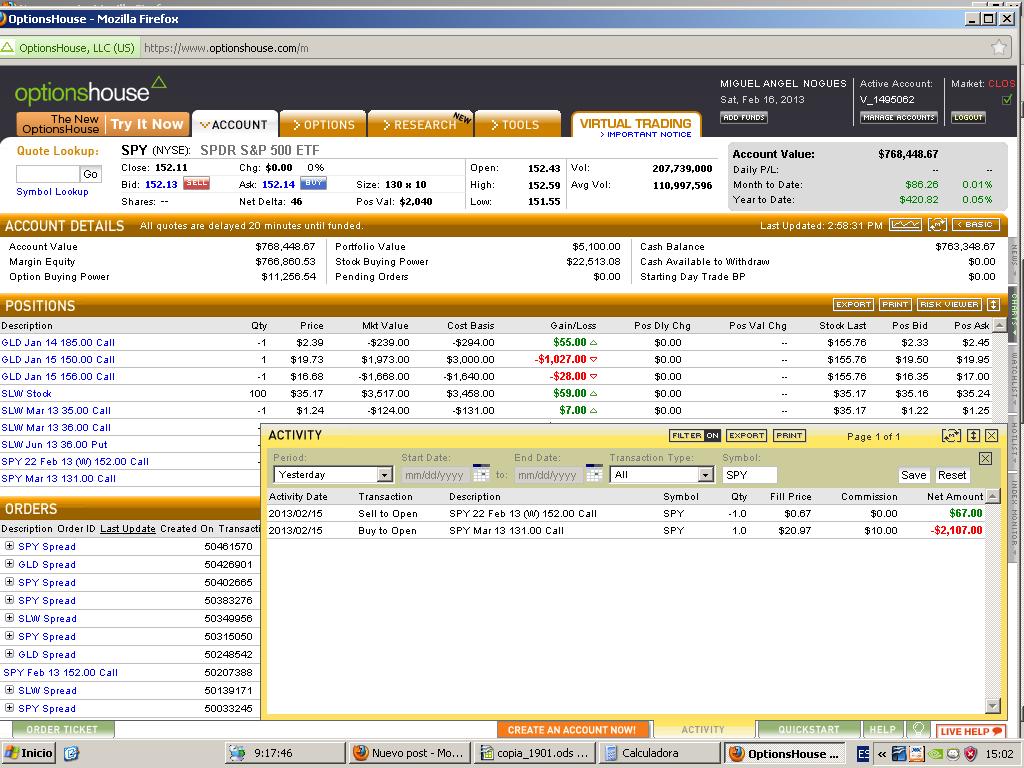1024x768 pixels.
Task: Toggle the green checkbox under Market status
Action: point(1007,100)
